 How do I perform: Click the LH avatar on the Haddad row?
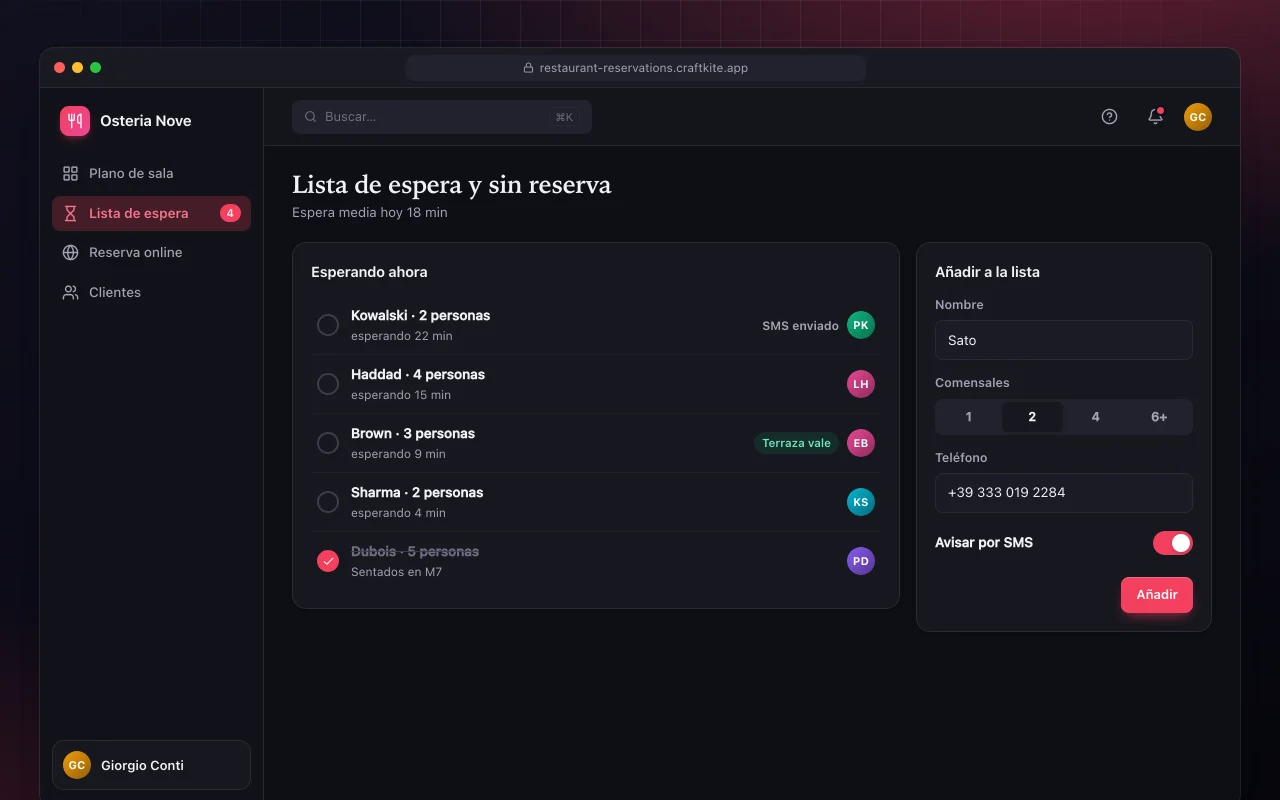[x=861, y=384]
